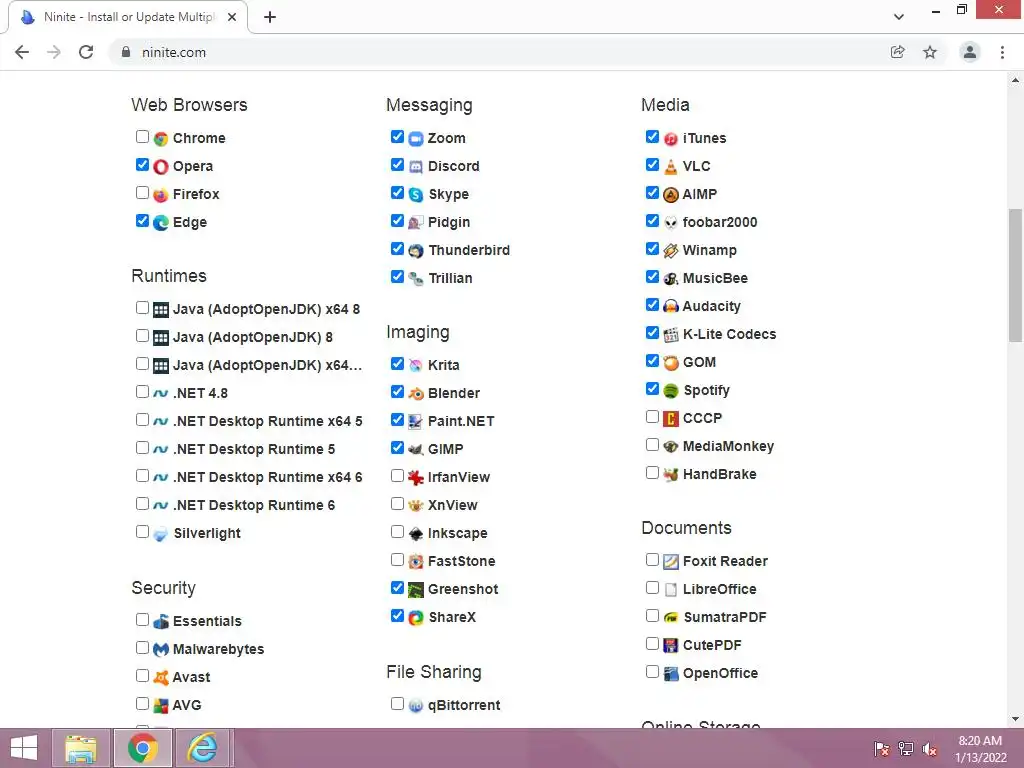Click the IrfanView red icon
Image resolution: width=1024 pixels, height=768 pixels.
tap(416, 477)
